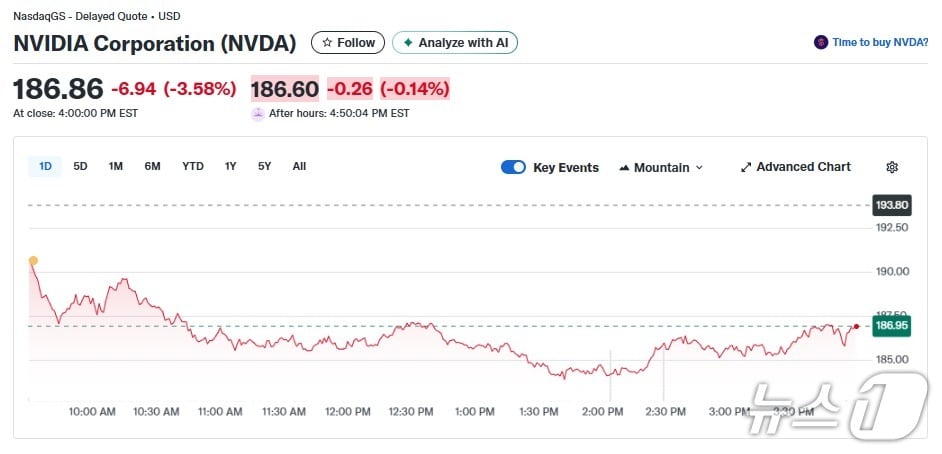Viewport: 942px width, 454px height.
Task: Click the star icon on Follow
Action: click(327, 43)
